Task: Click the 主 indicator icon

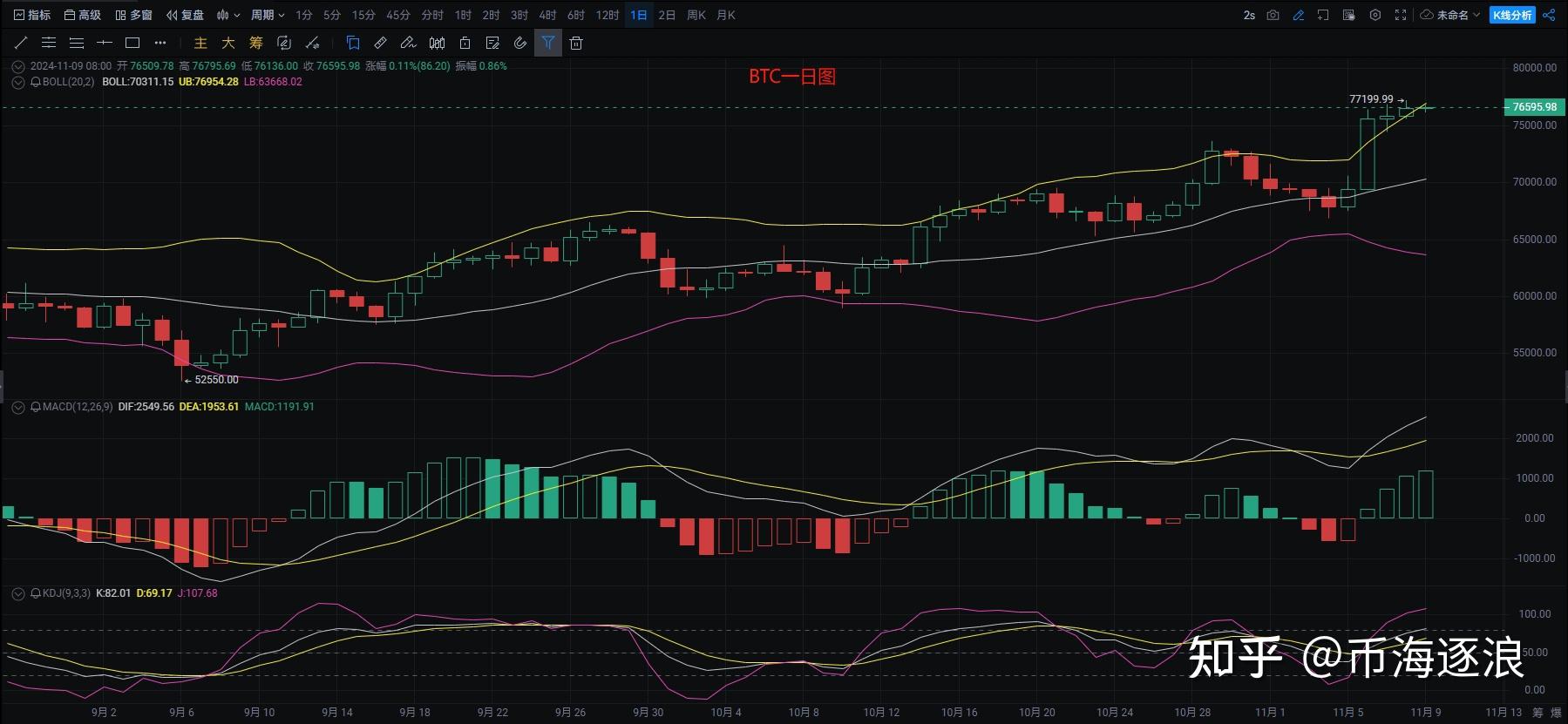Action: (x=200, y=43)
